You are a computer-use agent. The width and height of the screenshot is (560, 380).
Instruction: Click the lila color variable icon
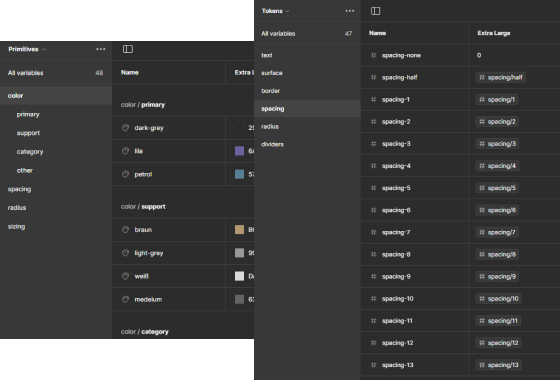click(125, 151)
